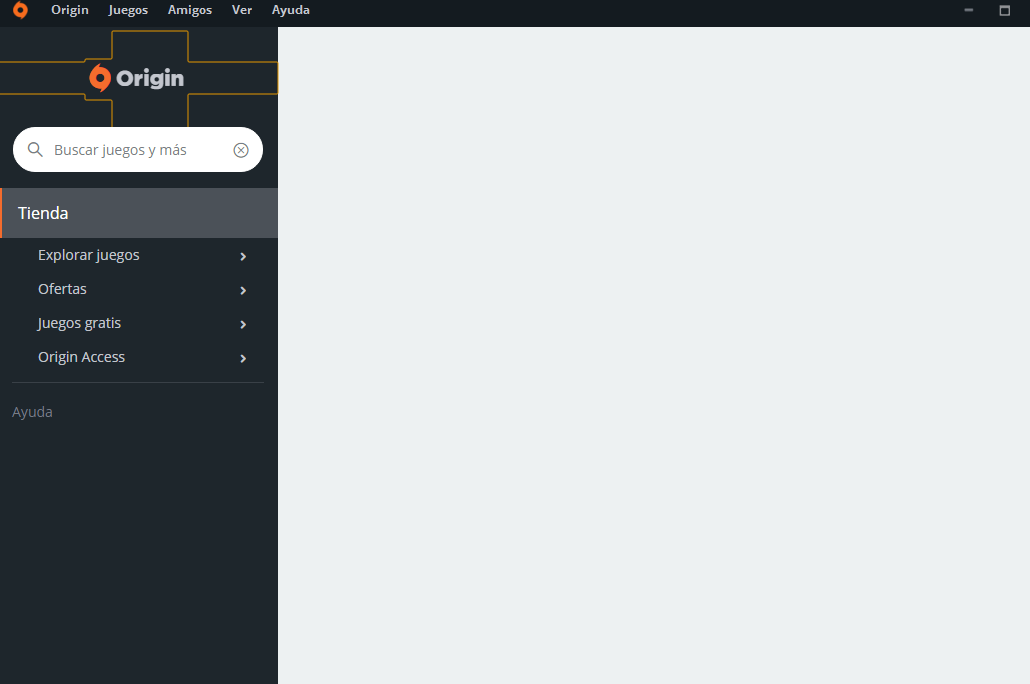
Task: Open Juegos gratis in the sidebar
Action: point(79,323)
